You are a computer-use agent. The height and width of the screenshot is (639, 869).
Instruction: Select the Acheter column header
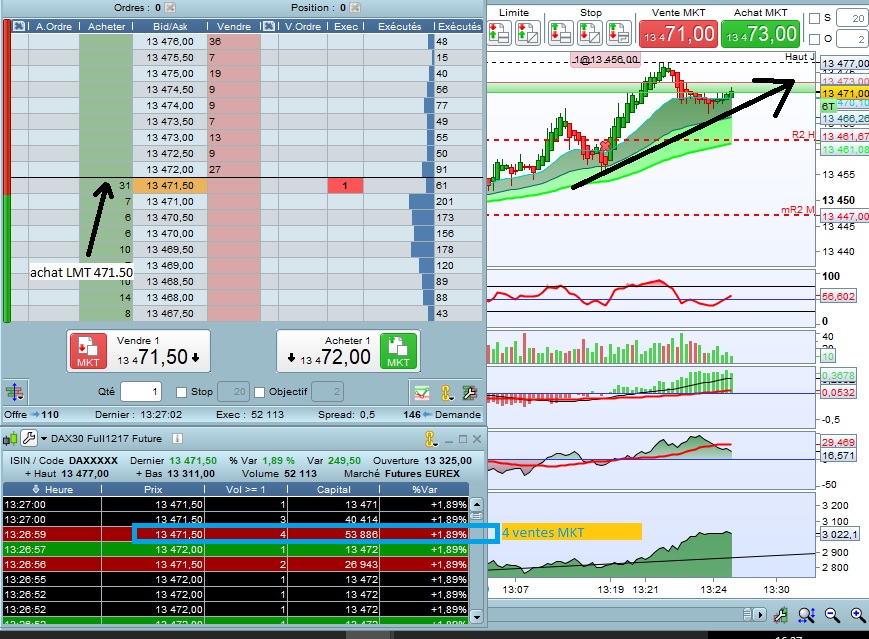pos(106,26)
